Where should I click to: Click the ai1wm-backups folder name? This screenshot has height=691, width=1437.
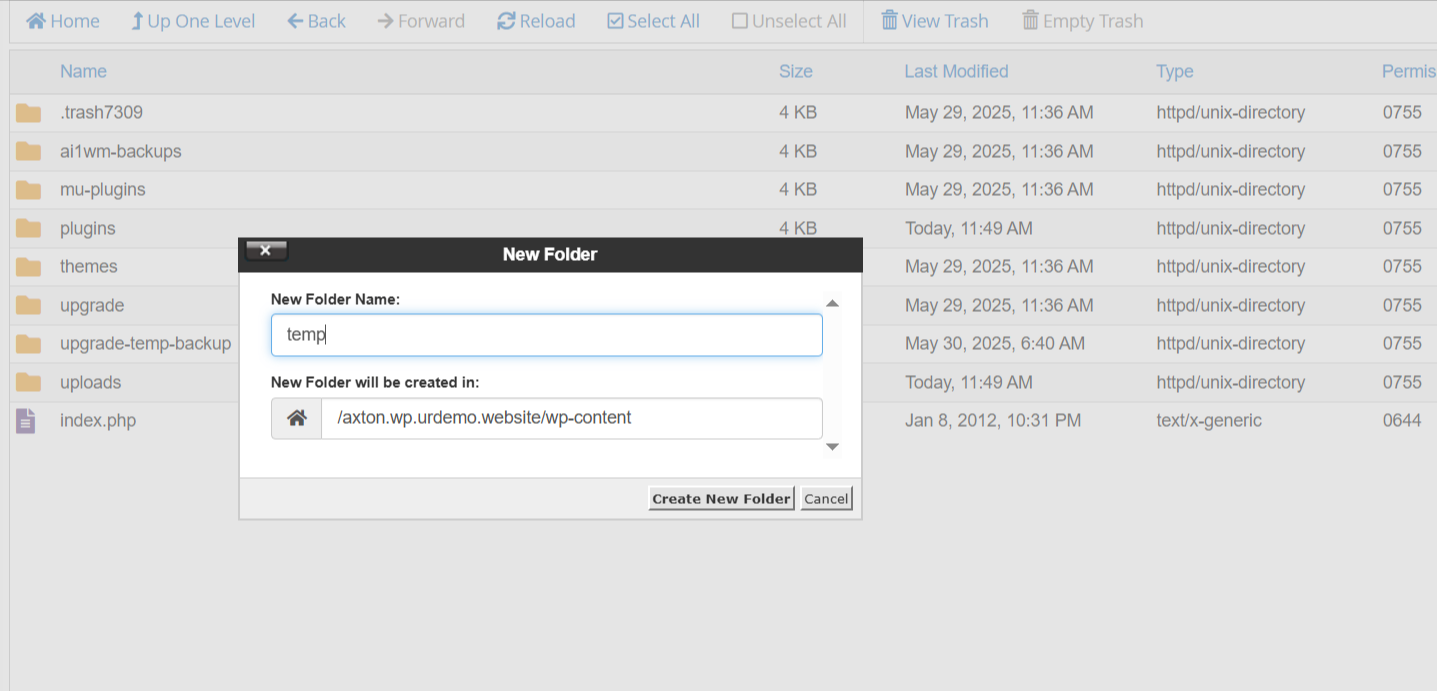click(121, 151)
